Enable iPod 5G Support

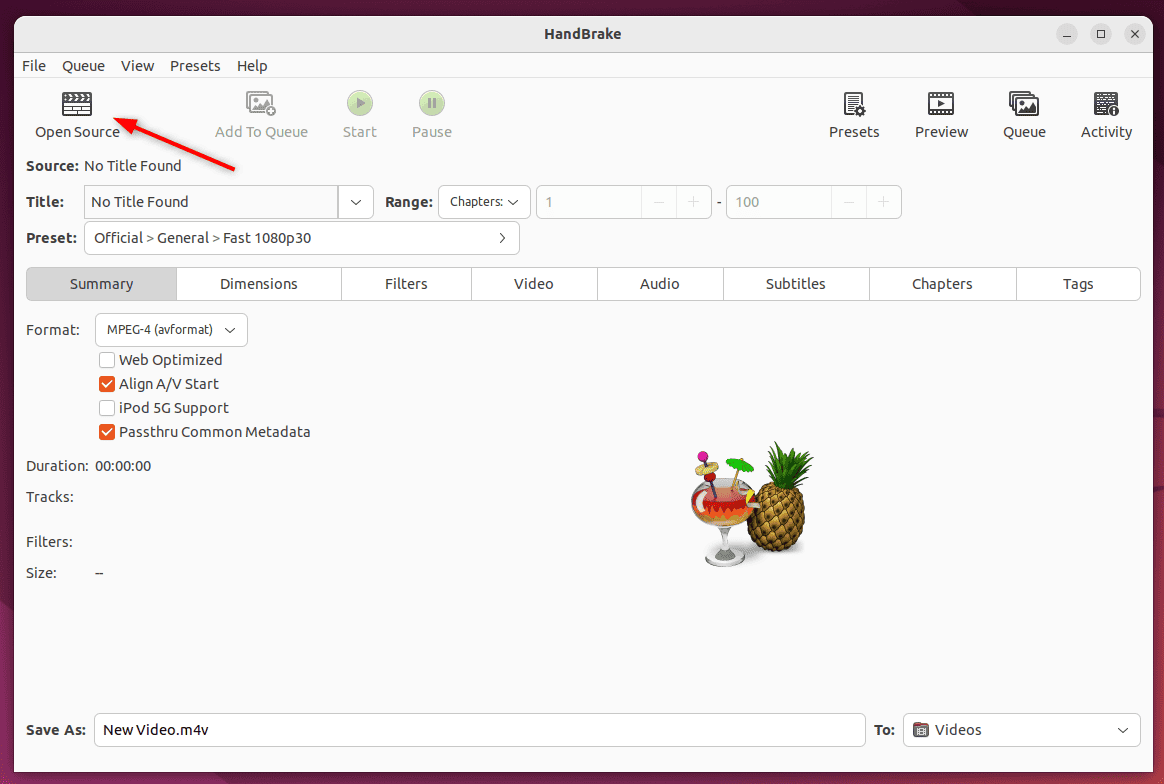tap(107, 407)
